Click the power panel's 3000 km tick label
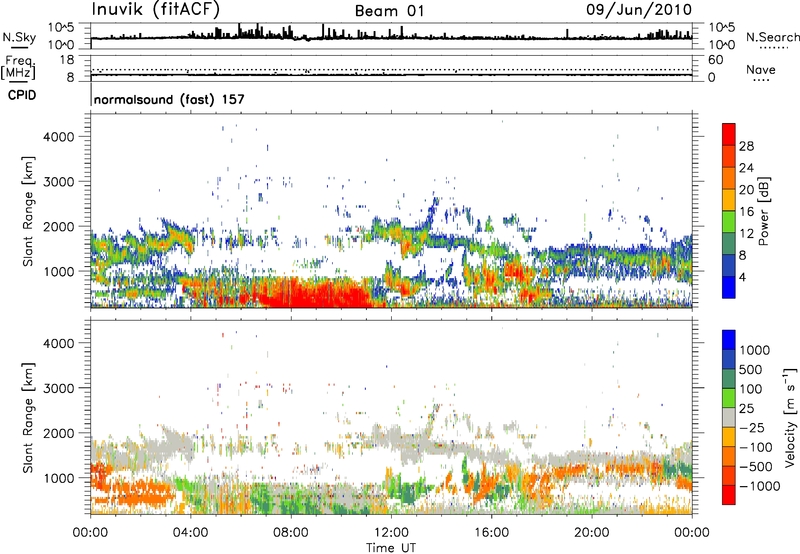This screenshot has height=554, width=800. (58, 182)
